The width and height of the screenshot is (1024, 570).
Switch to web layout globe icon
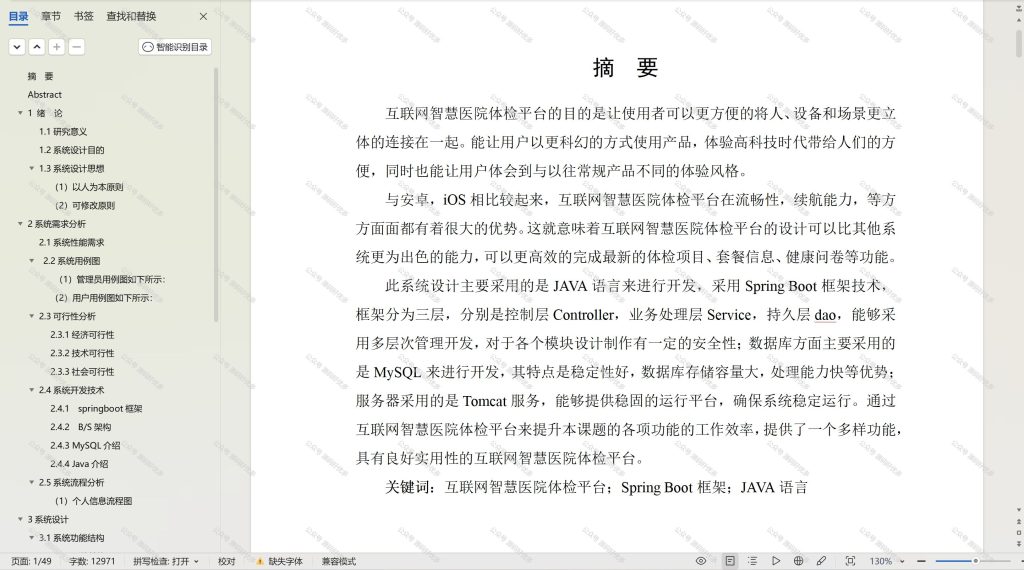point(798,561)
